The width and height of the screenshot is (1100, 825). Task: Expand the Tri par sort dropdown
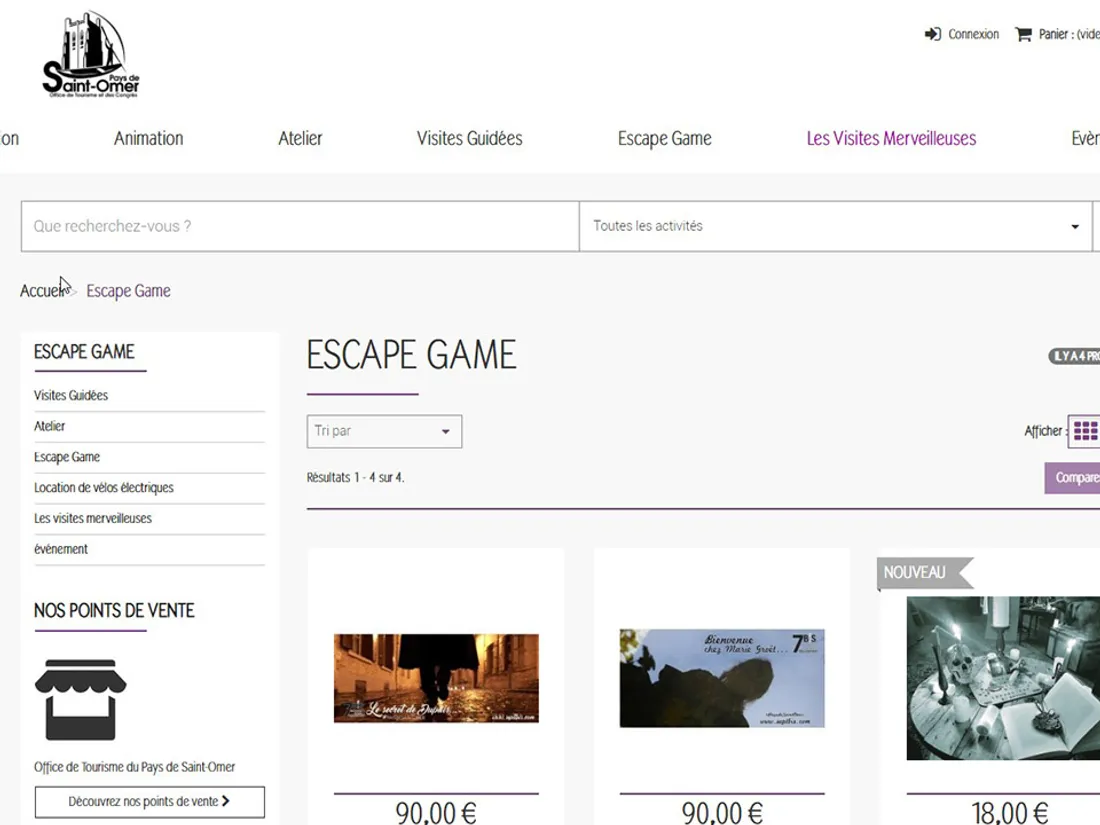[384, 431]
